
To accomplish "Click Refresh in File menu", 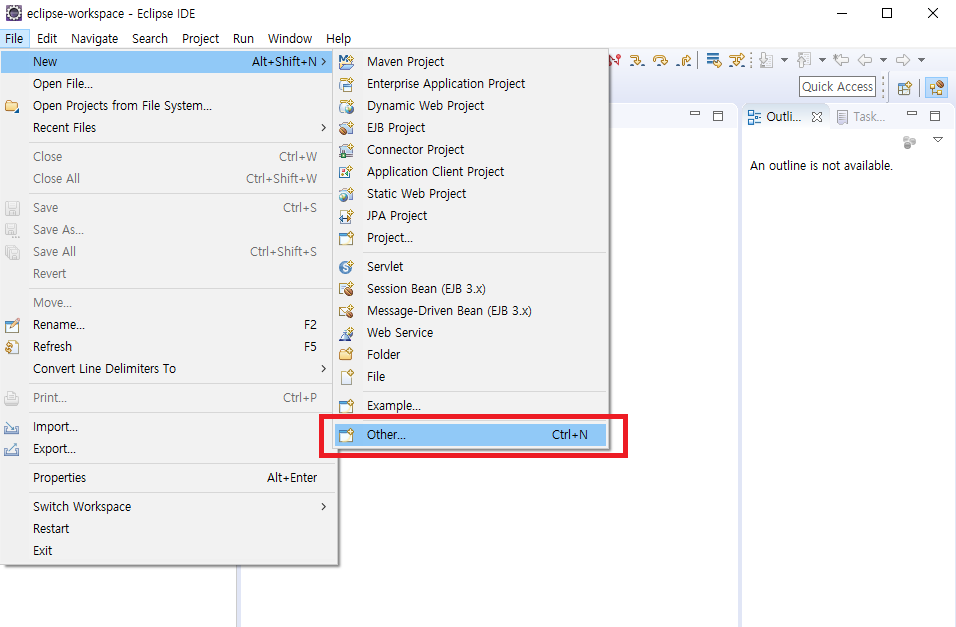I will [x=167, y=346].
